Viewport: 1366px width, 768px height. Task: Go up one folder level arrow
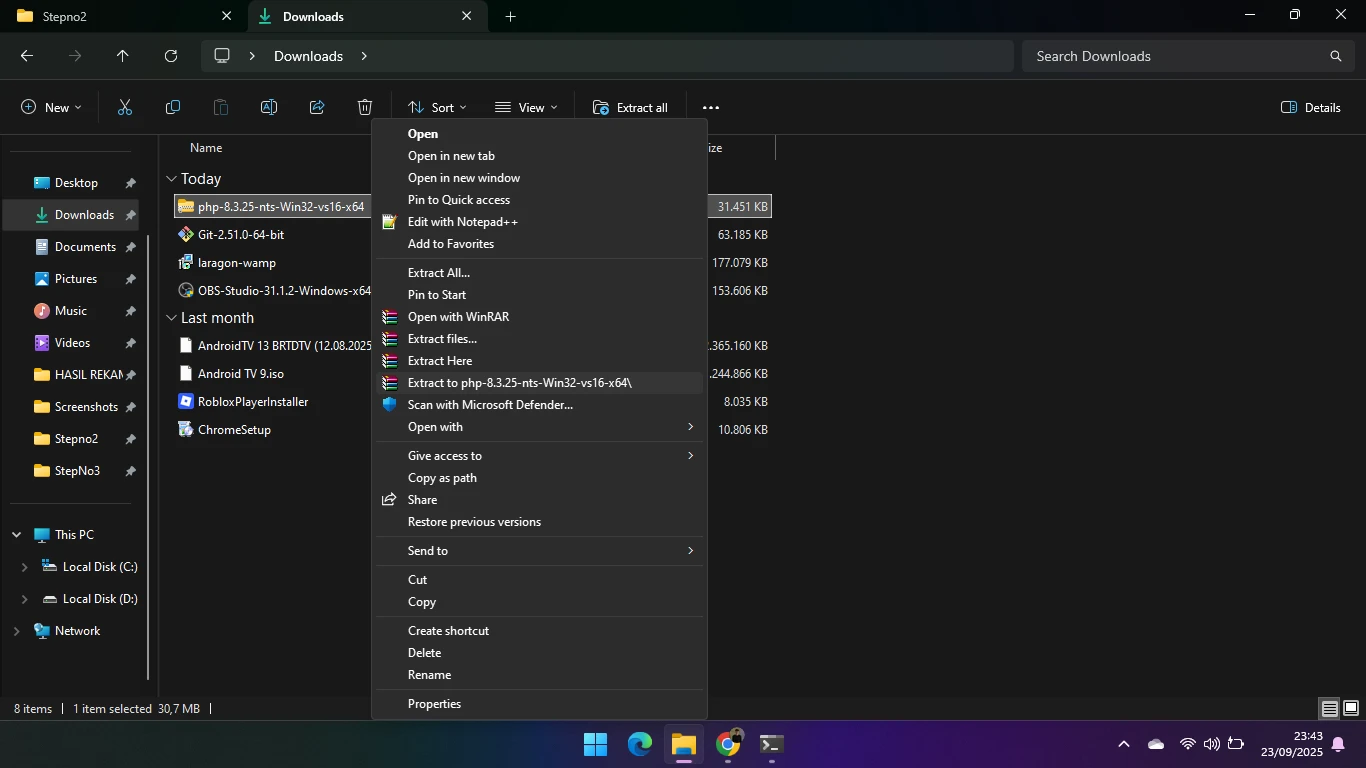(123, 56)
